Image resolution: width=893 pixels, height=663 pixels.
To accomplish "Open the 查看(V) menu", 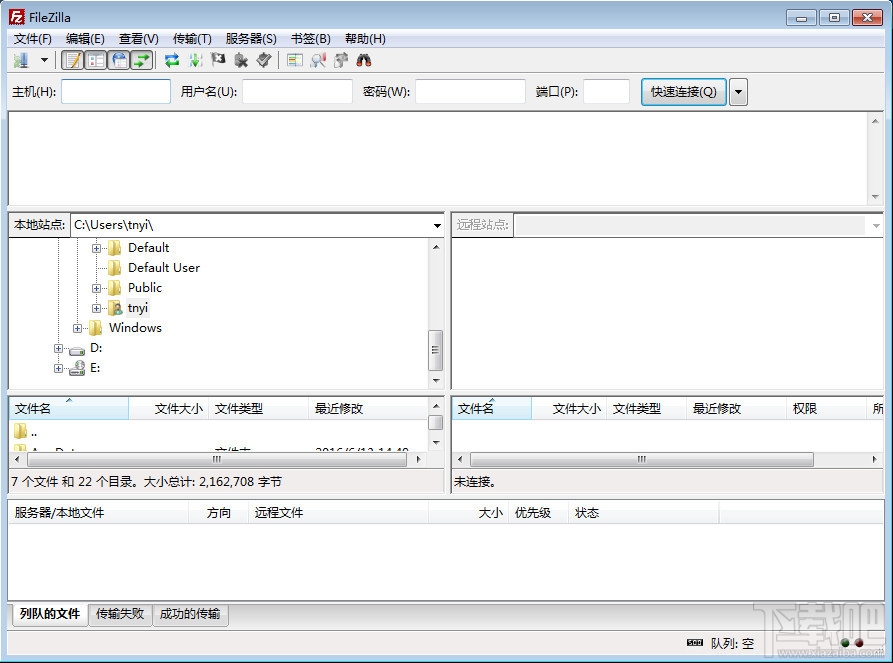I will (x=138, y=39).
